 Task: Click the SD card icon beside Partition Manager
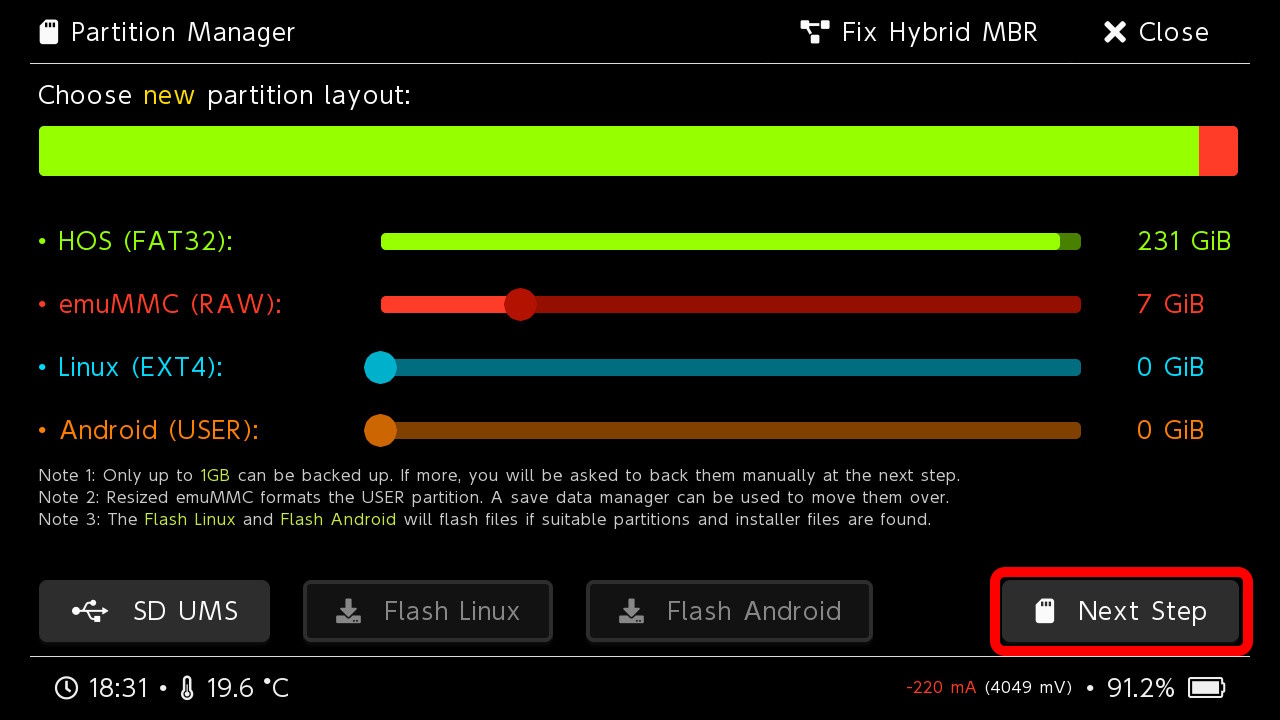coord(48,32)
